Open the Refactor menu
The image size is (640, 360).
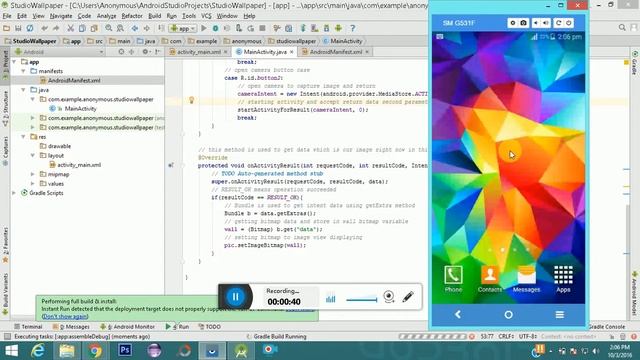point(132,16)
